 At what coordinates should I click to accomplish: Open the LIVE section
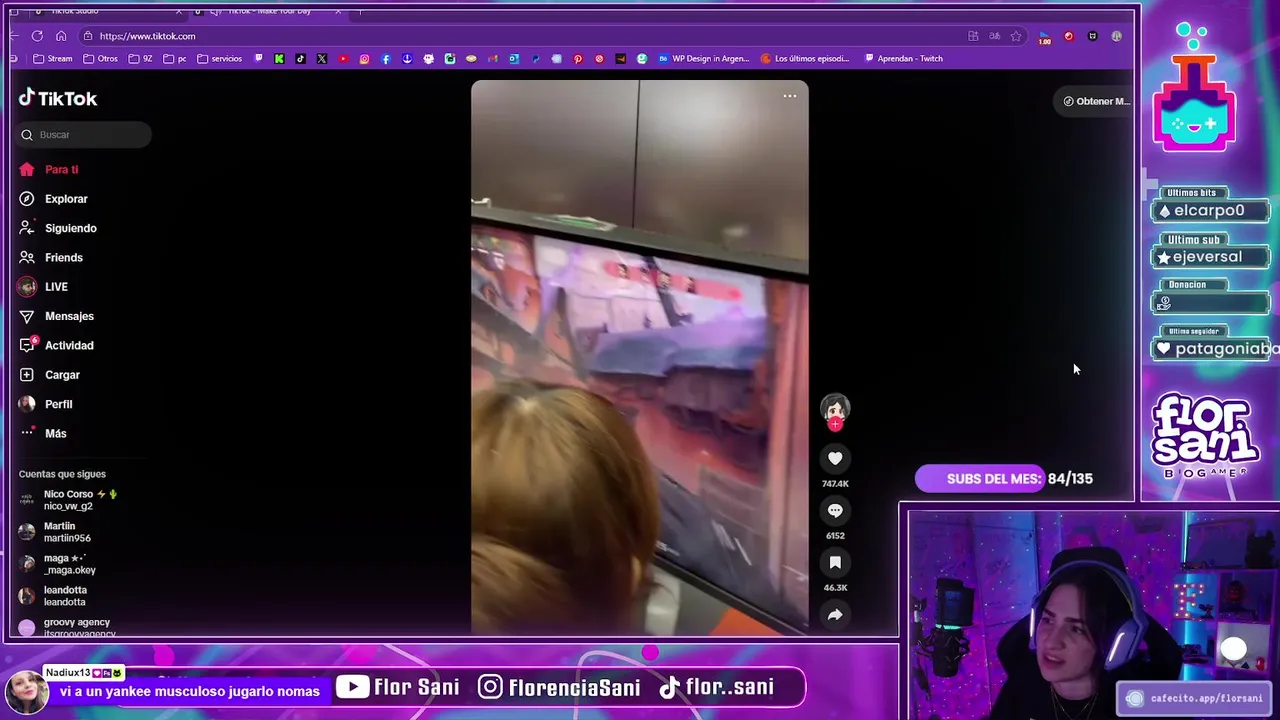43,287
